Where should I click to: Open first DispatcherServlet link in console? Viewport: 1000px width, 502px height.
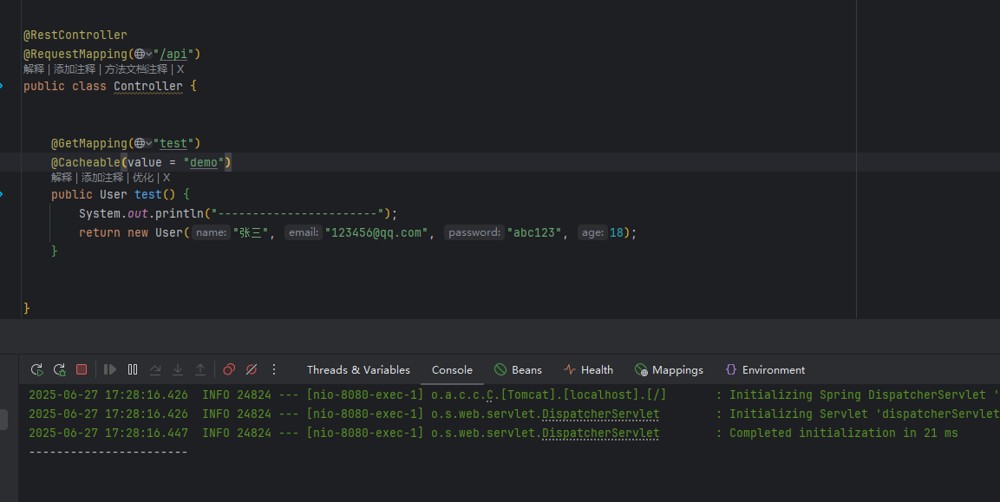click(600, 414)
